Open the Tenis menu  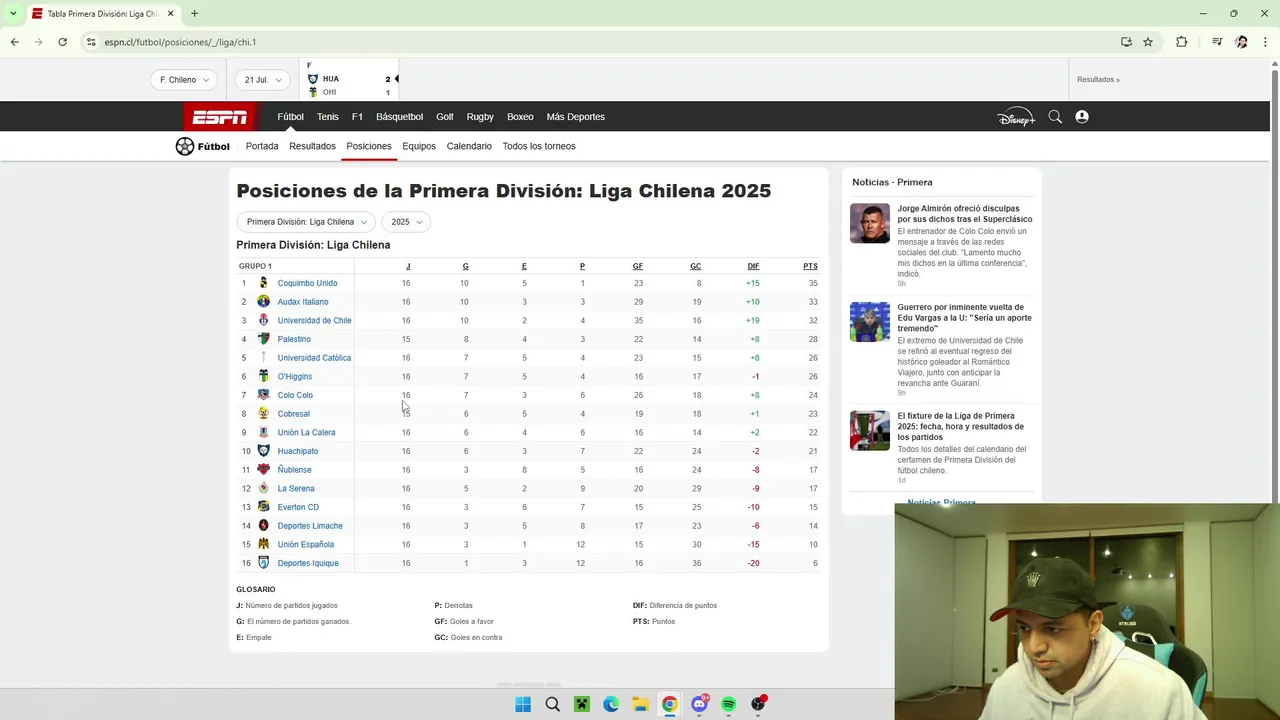[328, 117]
